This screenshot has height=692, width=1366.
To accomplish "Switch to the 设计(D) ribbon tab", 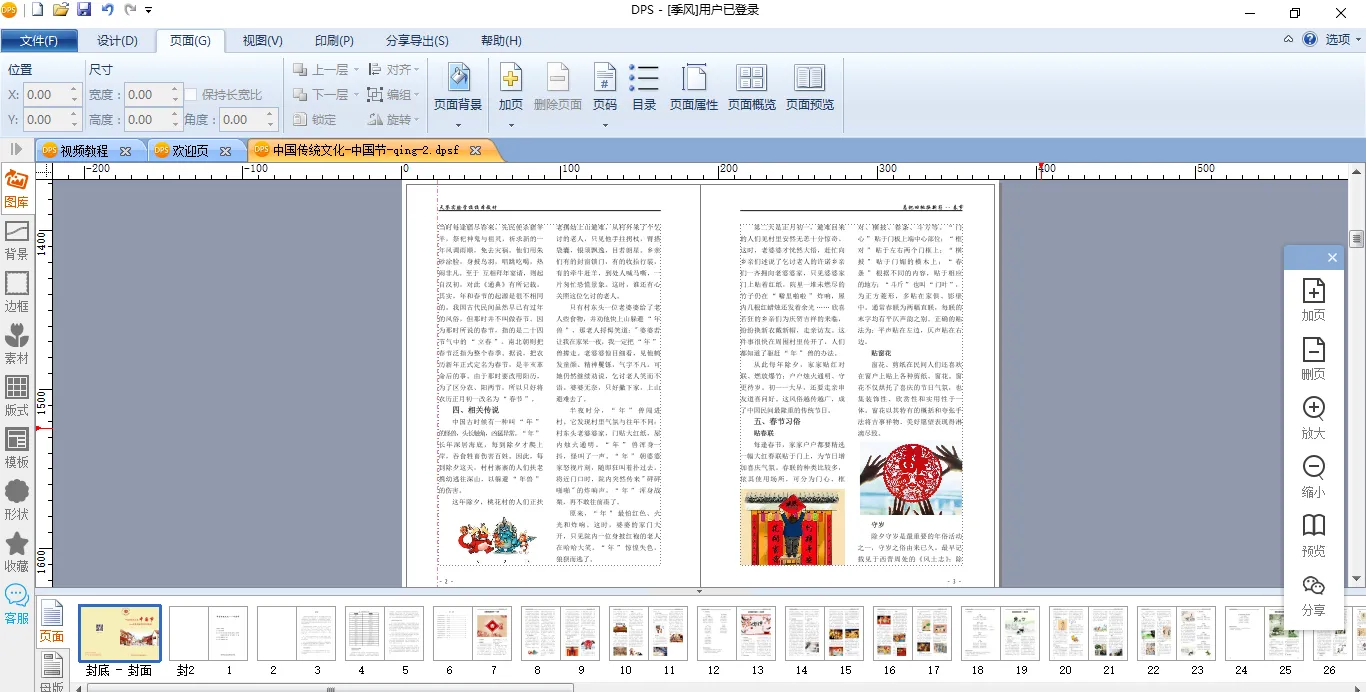I will (117, 41).
